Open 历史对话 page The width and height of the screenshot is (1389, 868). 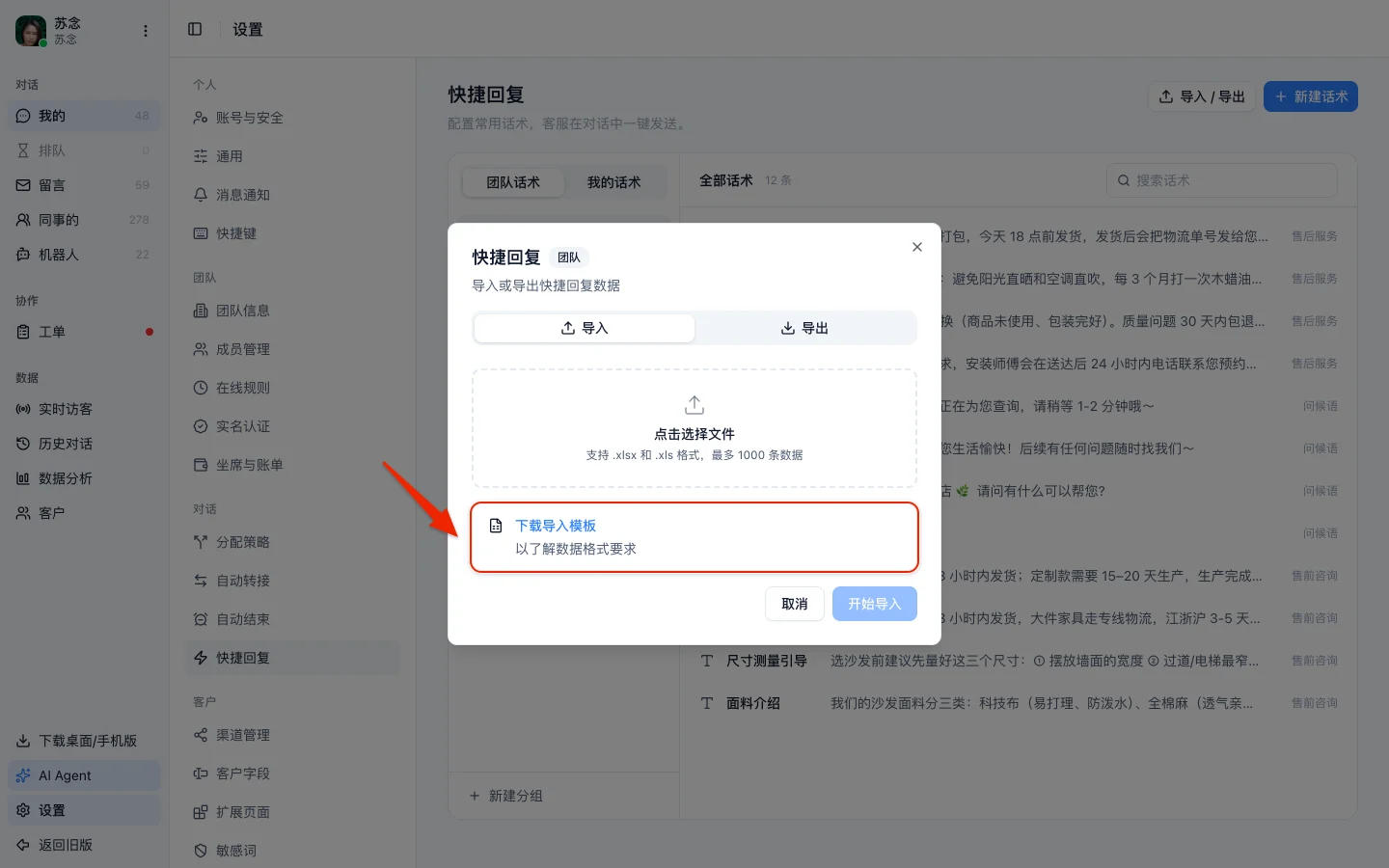(x=84, y=444)
